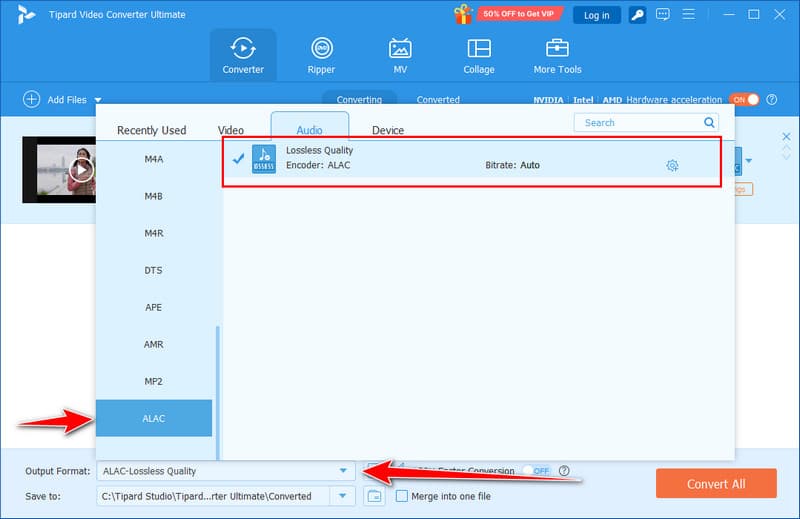
Task: Choose M4A in the format list
Action: pyautogui.click(x=154, y=159)
